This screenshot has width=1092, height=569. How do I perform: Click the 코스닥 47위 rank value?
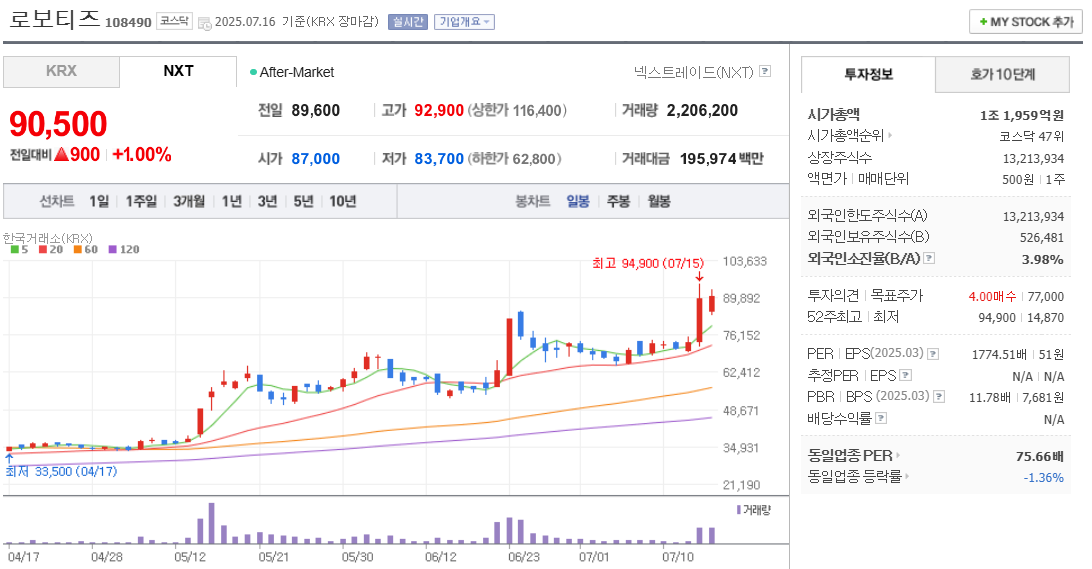click(x=1031, y=137)
